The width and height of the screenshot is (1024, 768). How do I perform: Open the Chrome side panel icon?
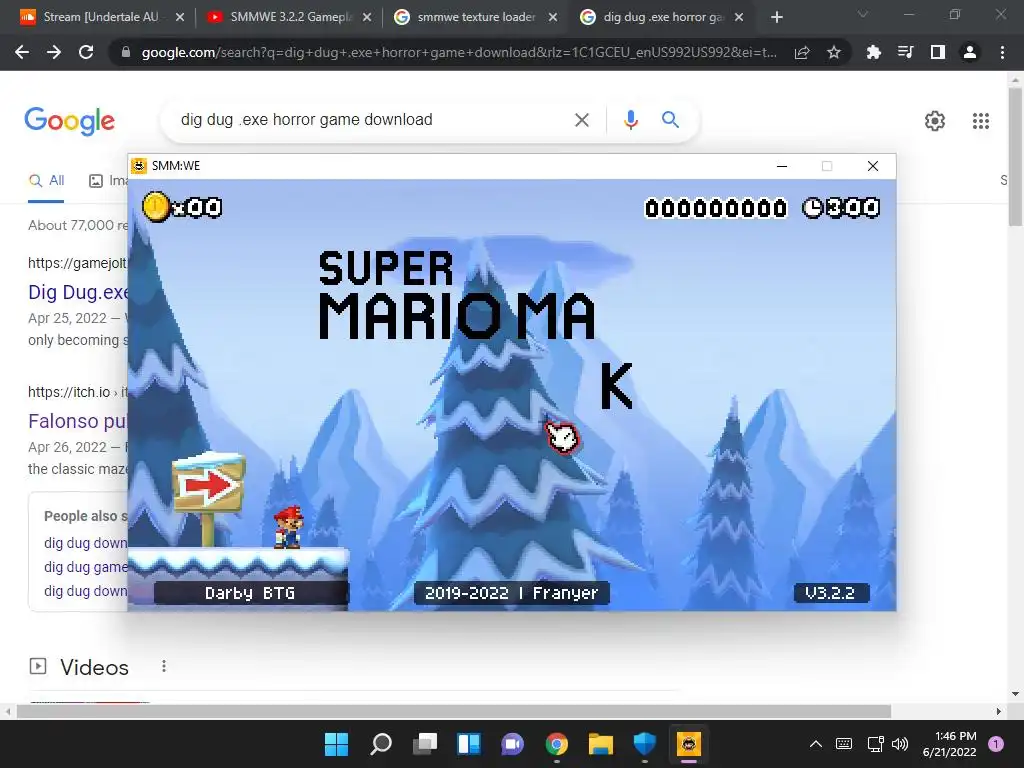[x=938, y=52]
